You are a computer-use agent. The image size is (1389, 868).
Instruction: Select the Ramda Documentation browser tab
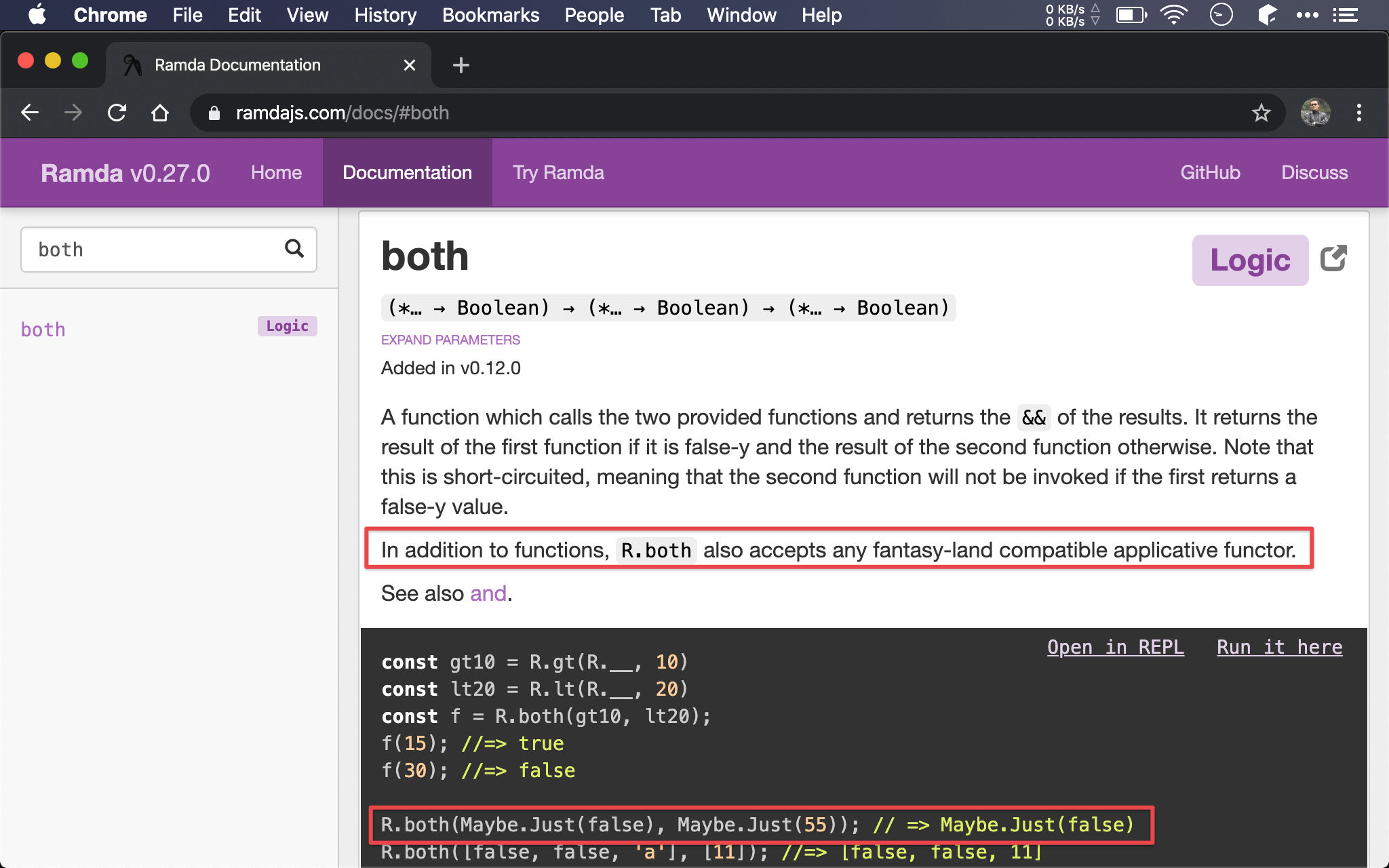(x=268, y=65)
